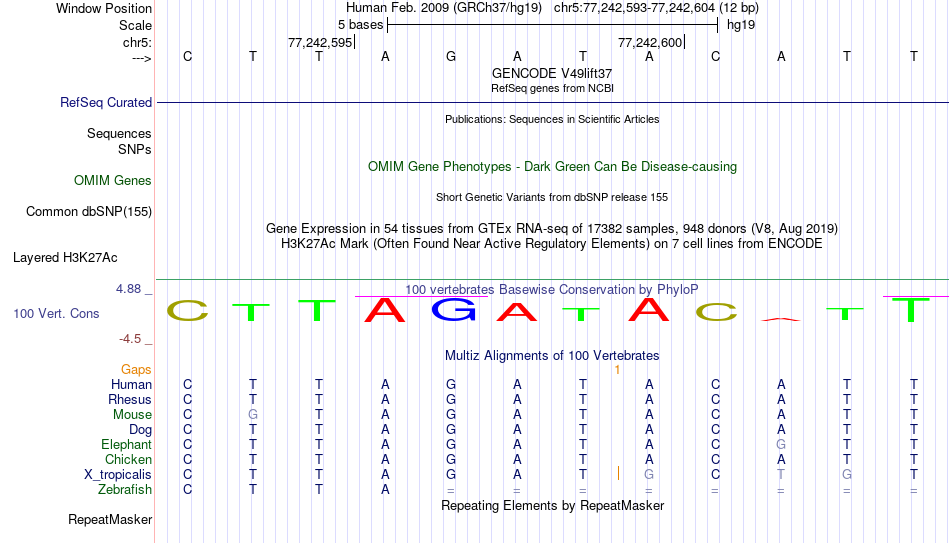Click the Dog alignment row label
This screenshot has width=950, height=543.
pyautogui.click(x=140, y=430)
